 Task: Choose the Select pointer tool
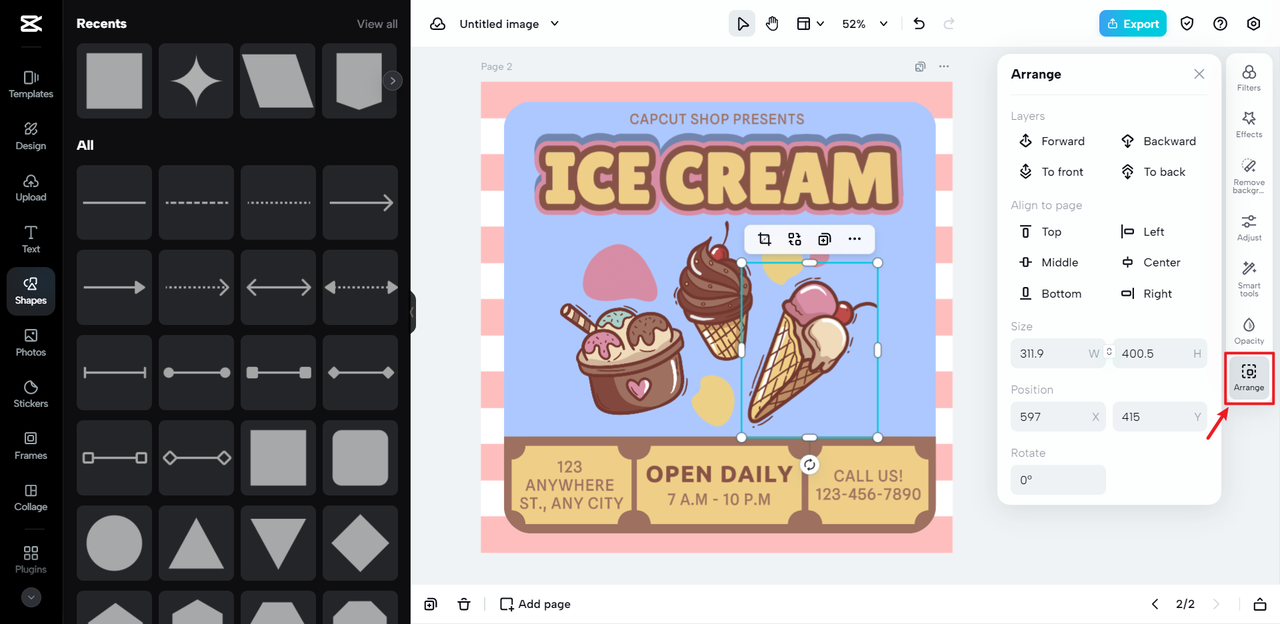point(742,24)
